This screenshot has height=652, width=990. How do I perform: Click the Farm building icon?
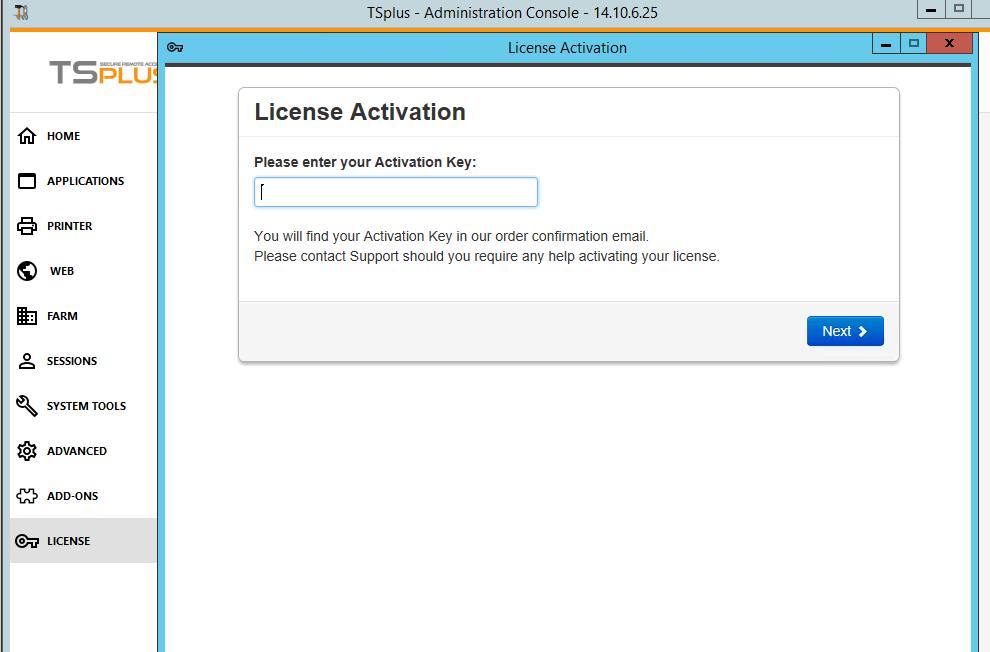tap(27, 316)
